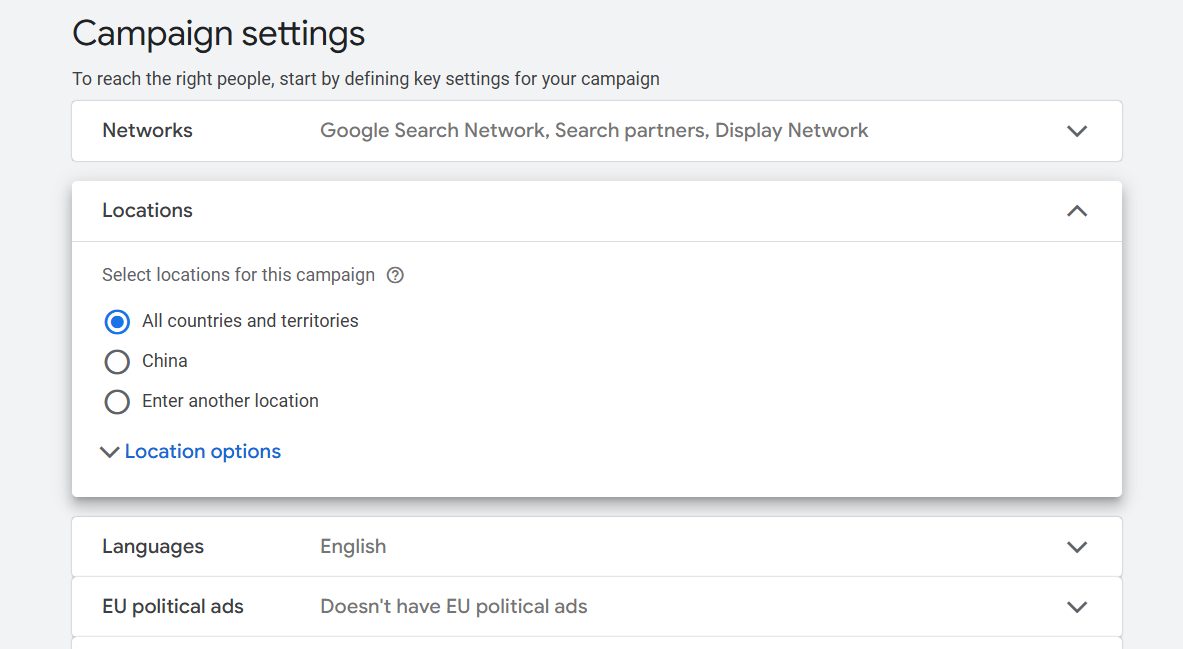Expand Languages using its down chevron
This screenshot has height=649, width=1183.
(x=1076, y=547)
